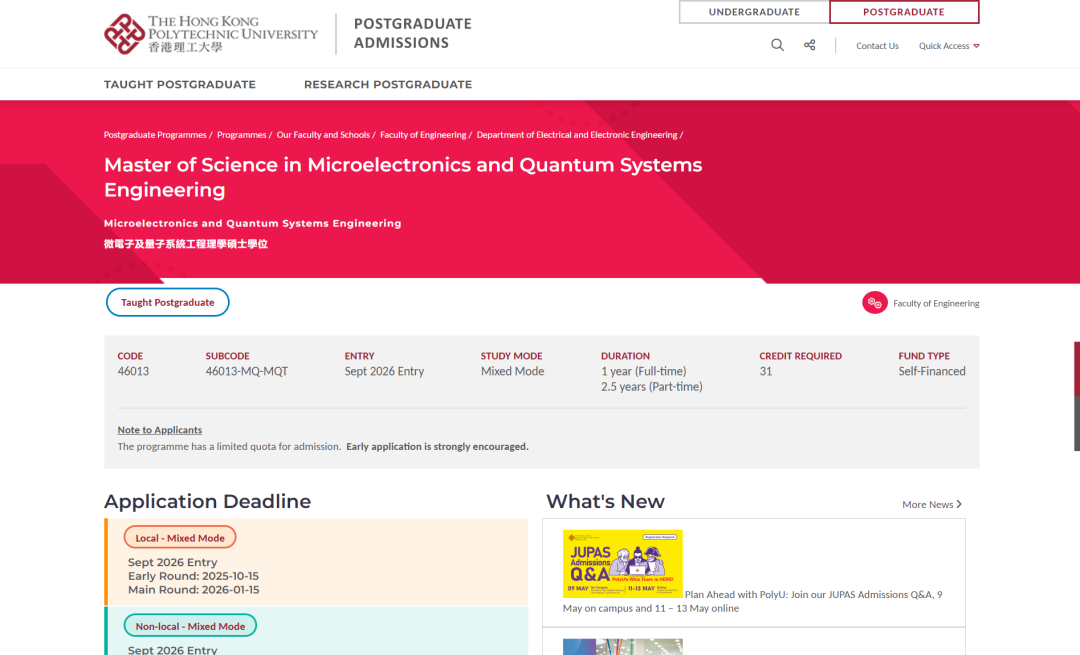Click the share icon in the header
Screen dimensions: 1080x655
[809, 45]
